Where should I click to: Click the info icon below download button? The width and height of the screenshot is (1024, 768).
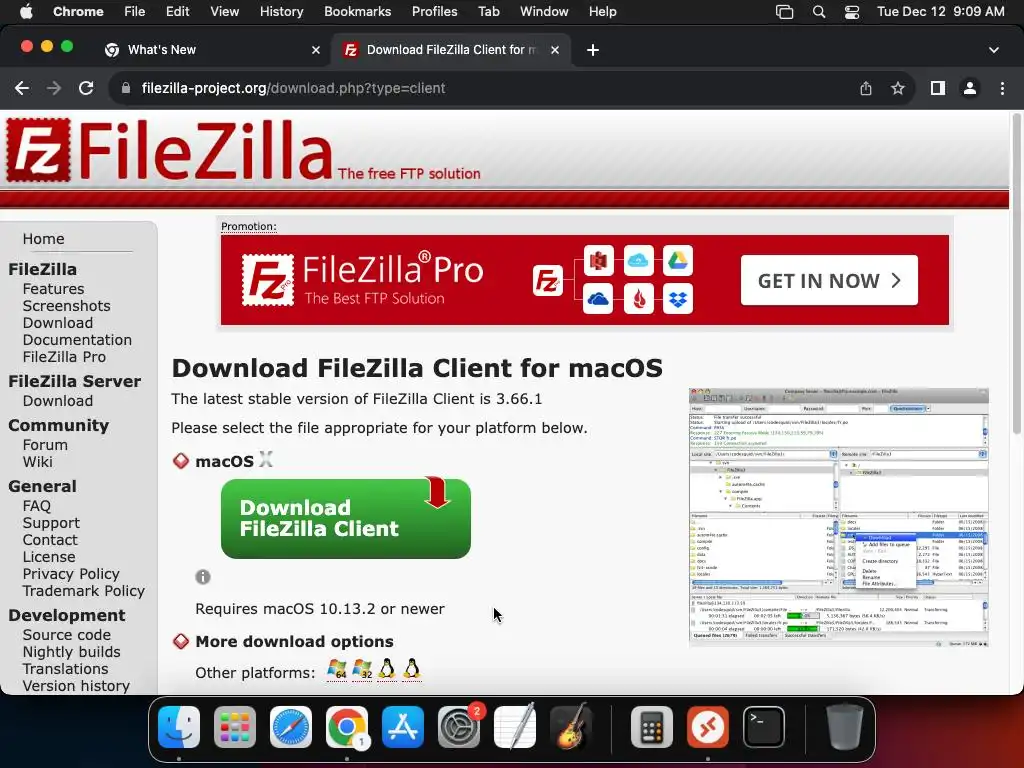[203, 577]
